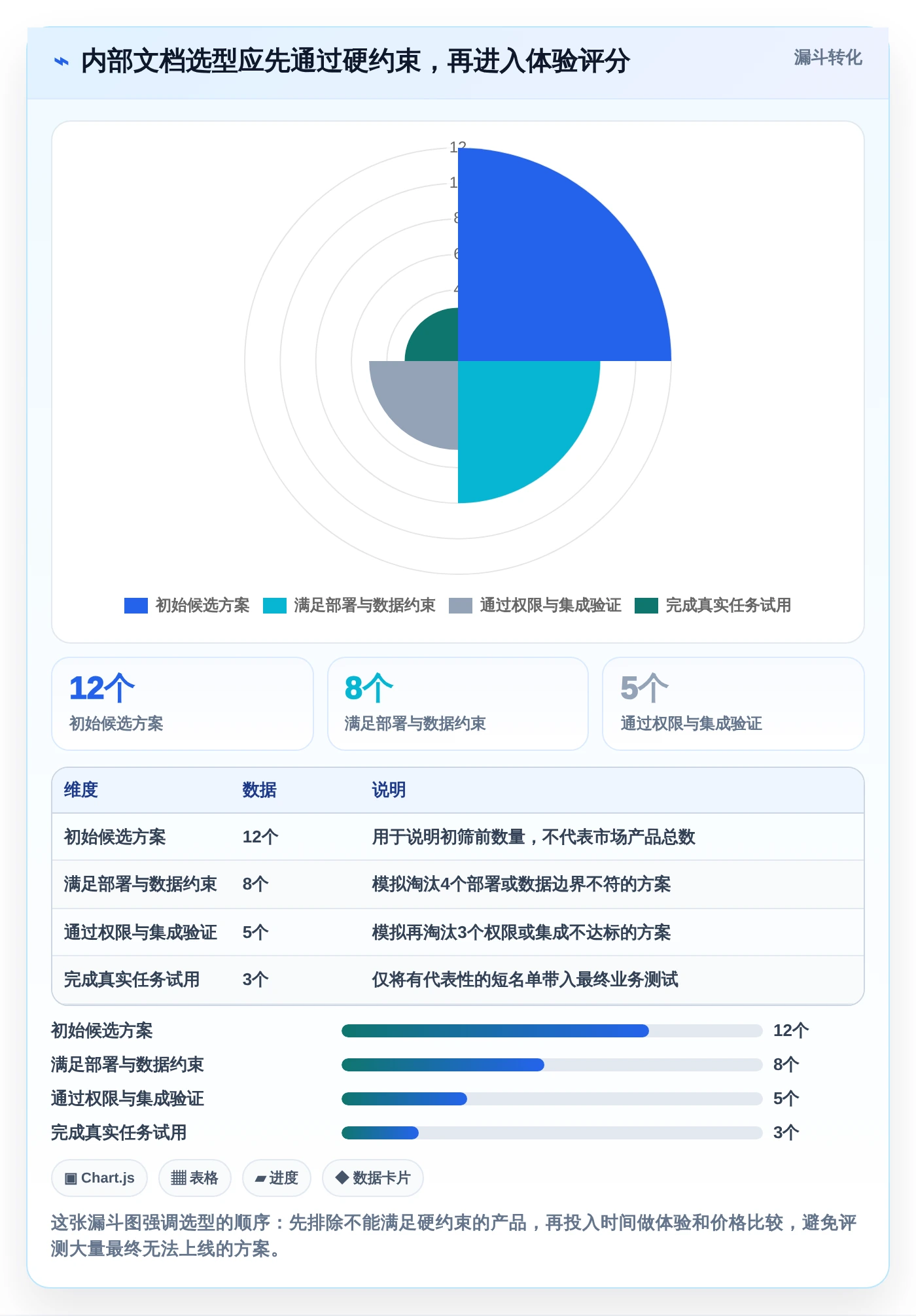Viewport: 916px width, 1316px height.
Task: Click the 数据卡片 chip
Action: 373,1178
